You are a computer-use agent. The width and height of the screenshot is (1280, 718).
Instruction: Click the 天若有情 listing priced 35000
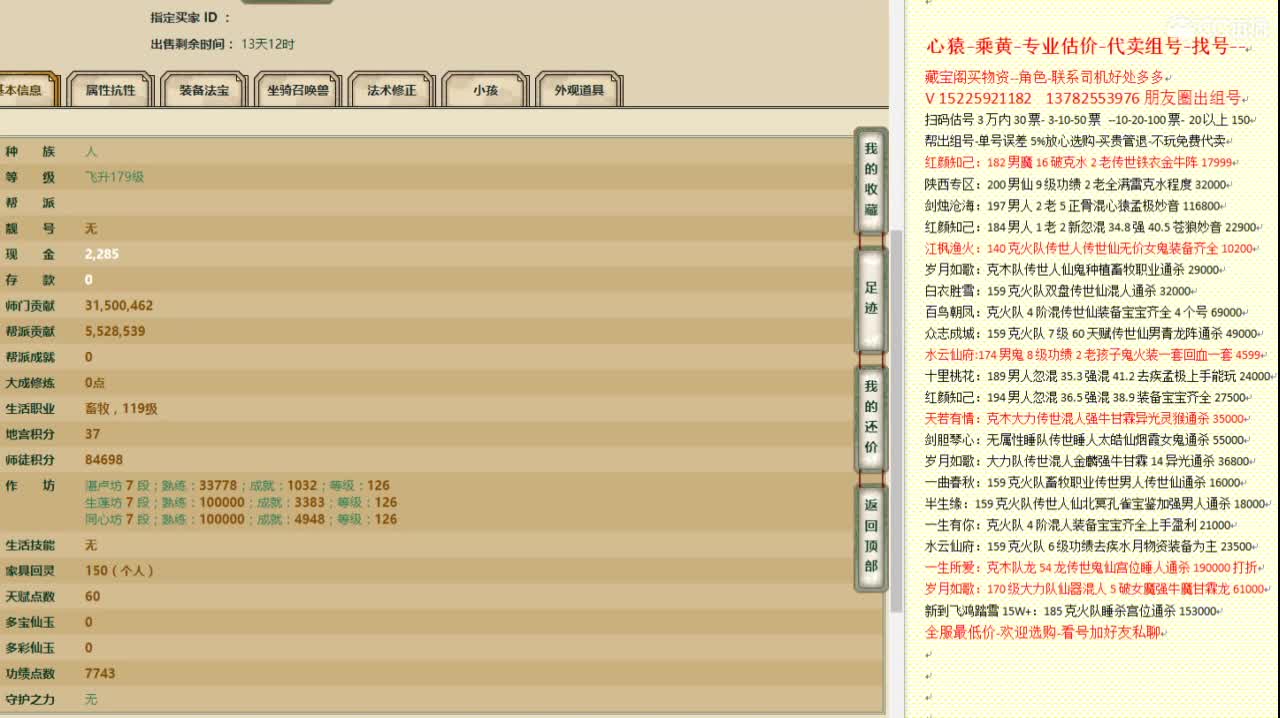click(1087, 419)
